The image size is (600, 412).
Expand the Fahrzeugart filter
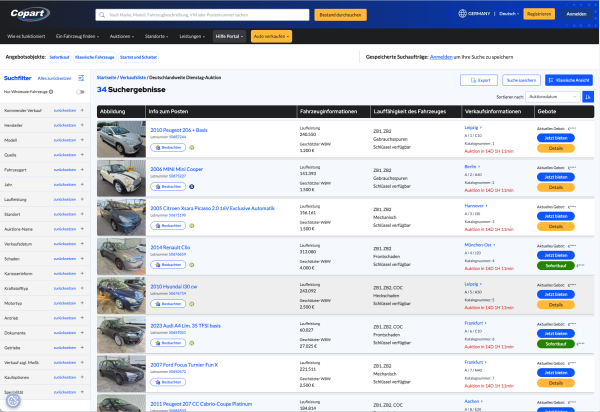point(82,169)
